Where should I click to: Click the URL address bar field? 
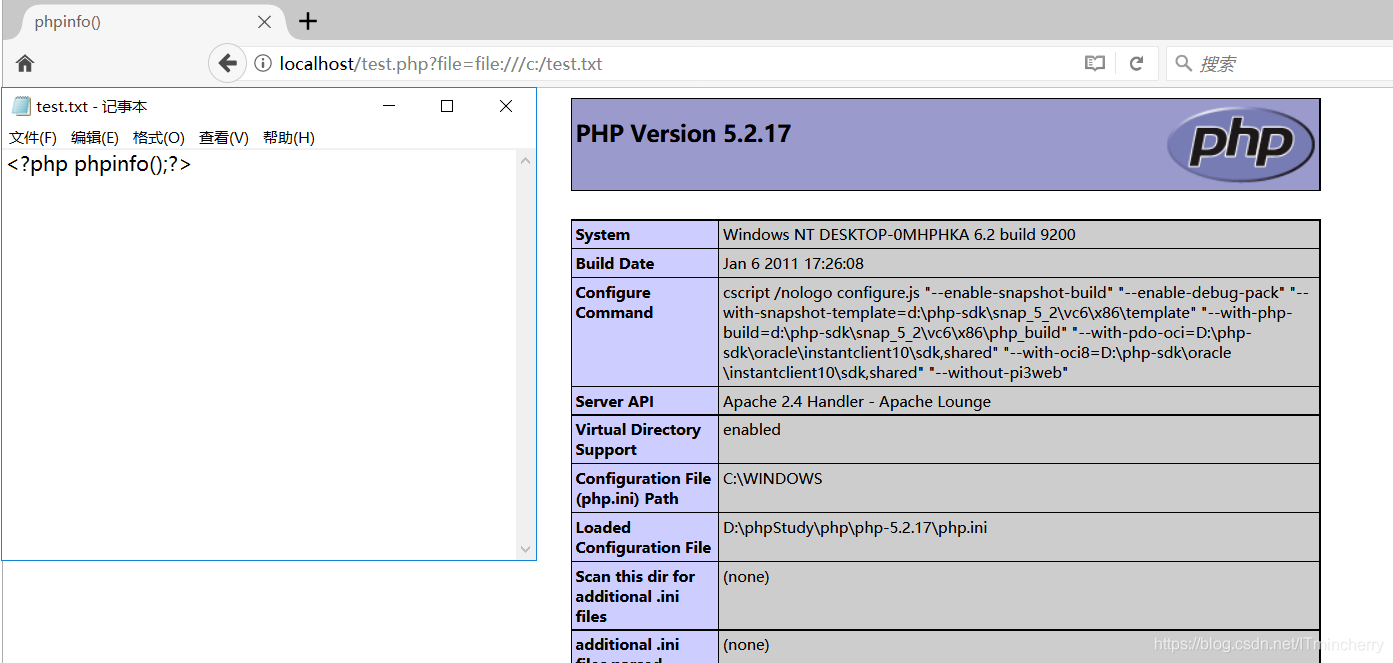coord(665,64)
